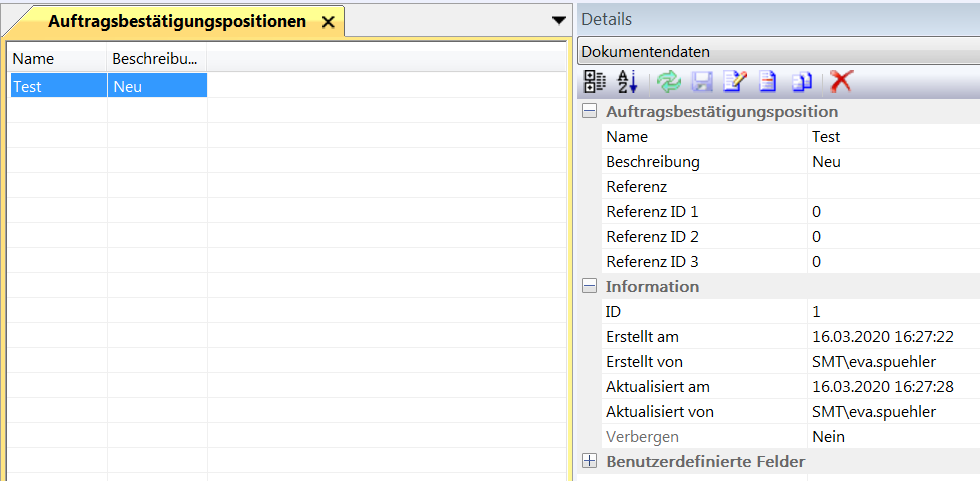This screenshot has height=481, width=980.
Task: Click the new document icon
Action: tap(768, 82)
